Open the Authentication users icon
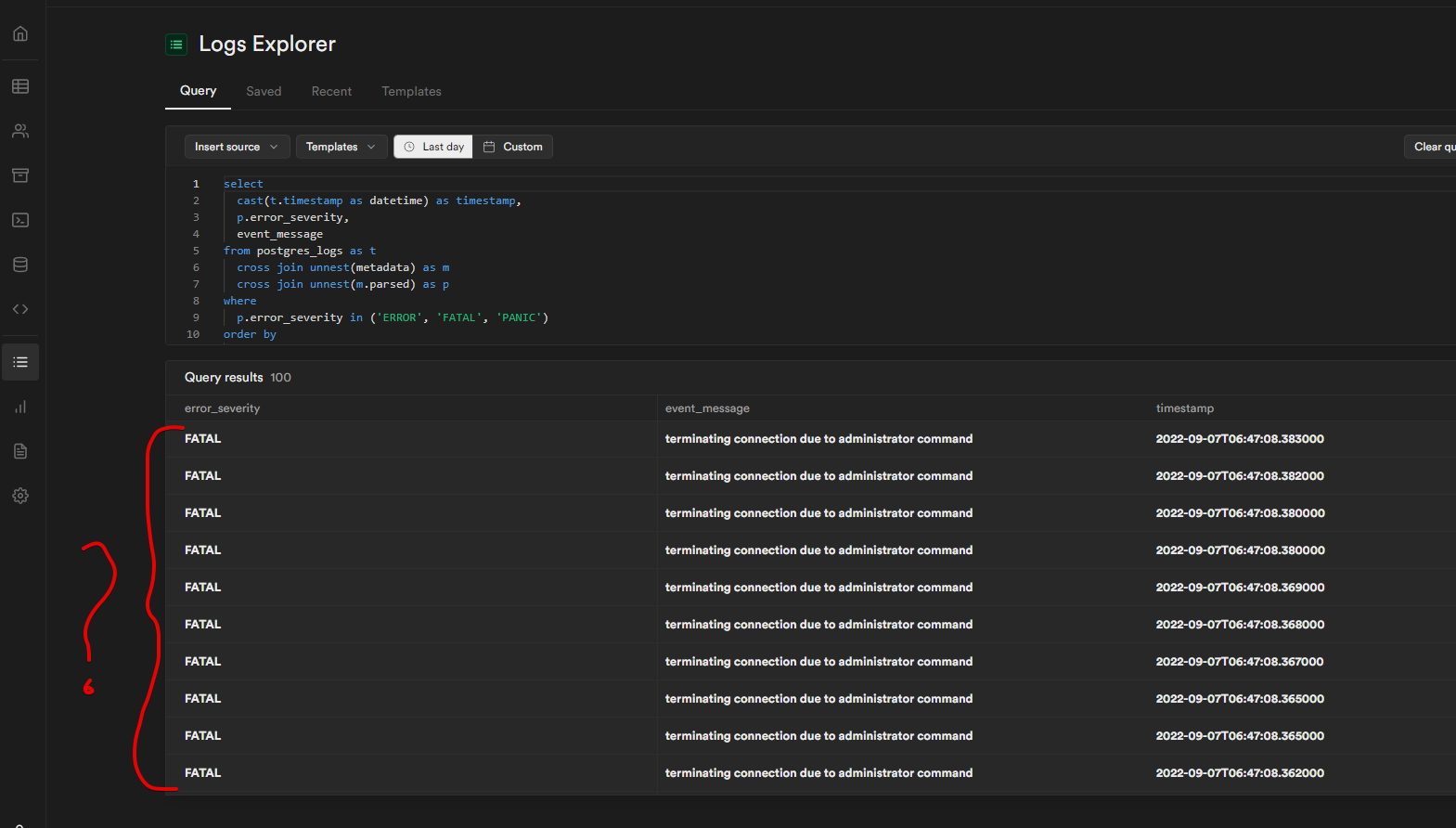The height and width of the screenshot is (828, 1456). coord(20,131)
